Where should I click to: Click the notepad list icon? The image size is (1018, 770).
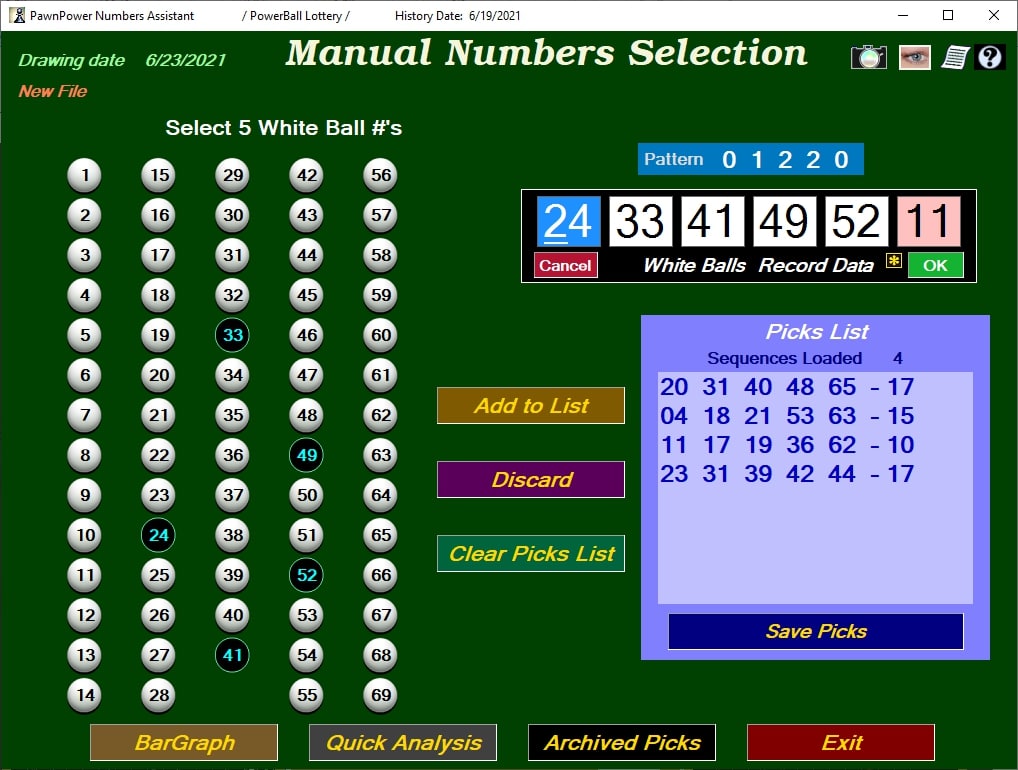click(x=953, y=57)
